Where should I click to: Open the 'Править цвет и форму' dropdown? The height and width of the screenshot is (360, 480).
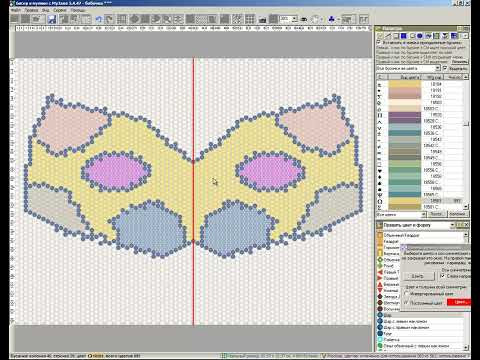click(452, 225)
